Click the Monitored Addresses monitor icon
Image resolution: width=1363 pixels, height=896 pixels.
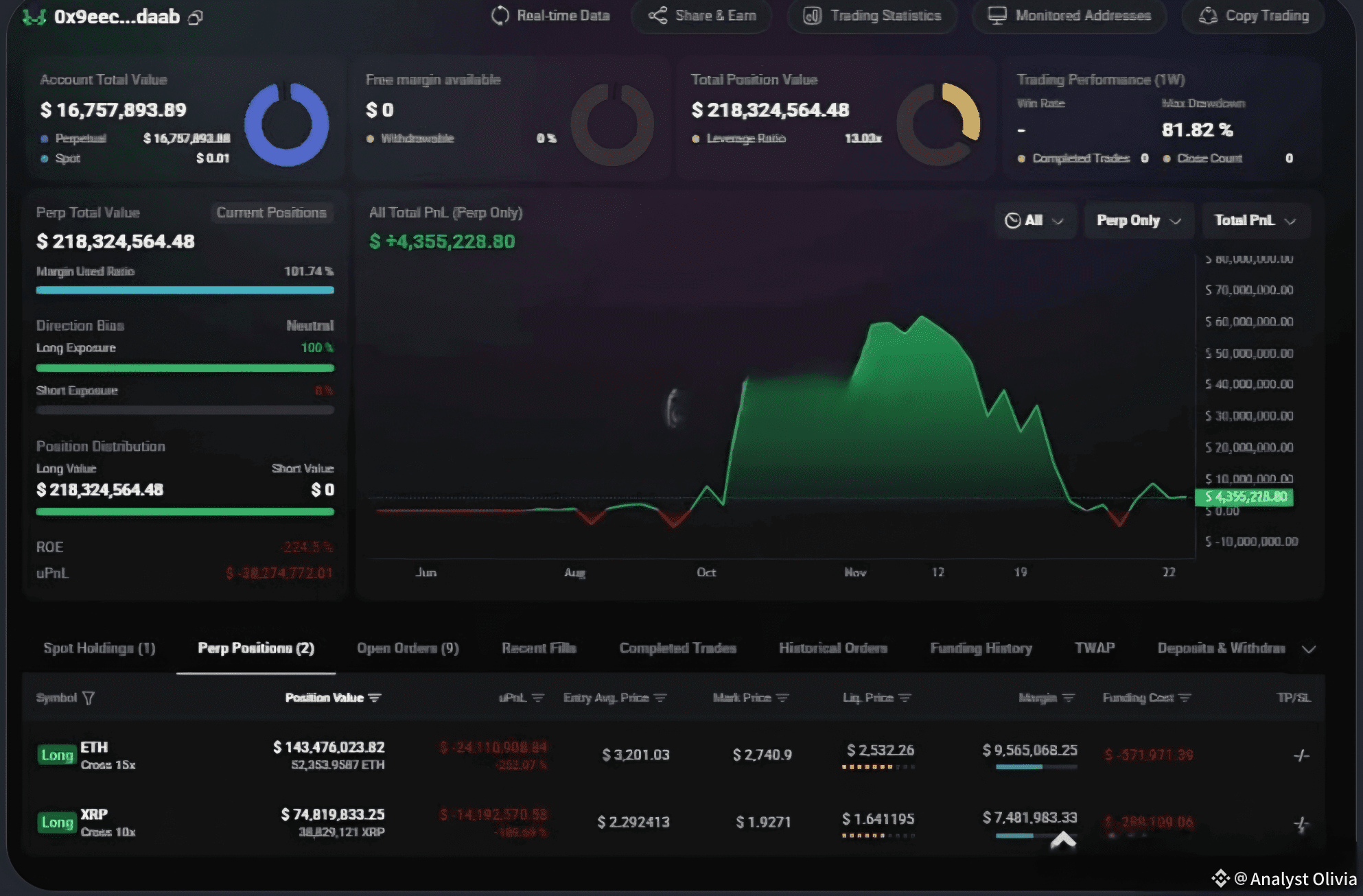997,16
